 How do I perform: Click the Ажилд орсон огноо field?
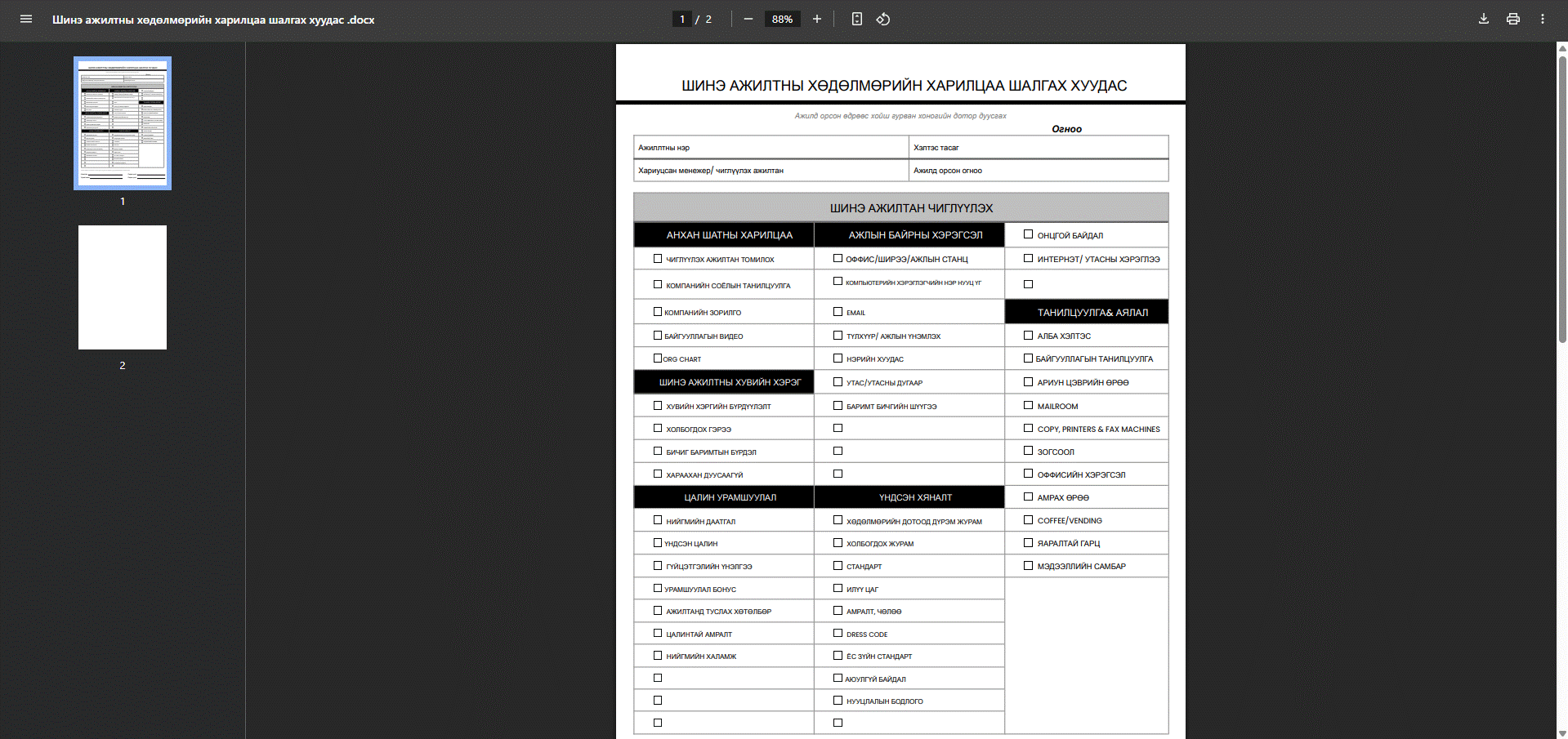(x=1039, y=170)
